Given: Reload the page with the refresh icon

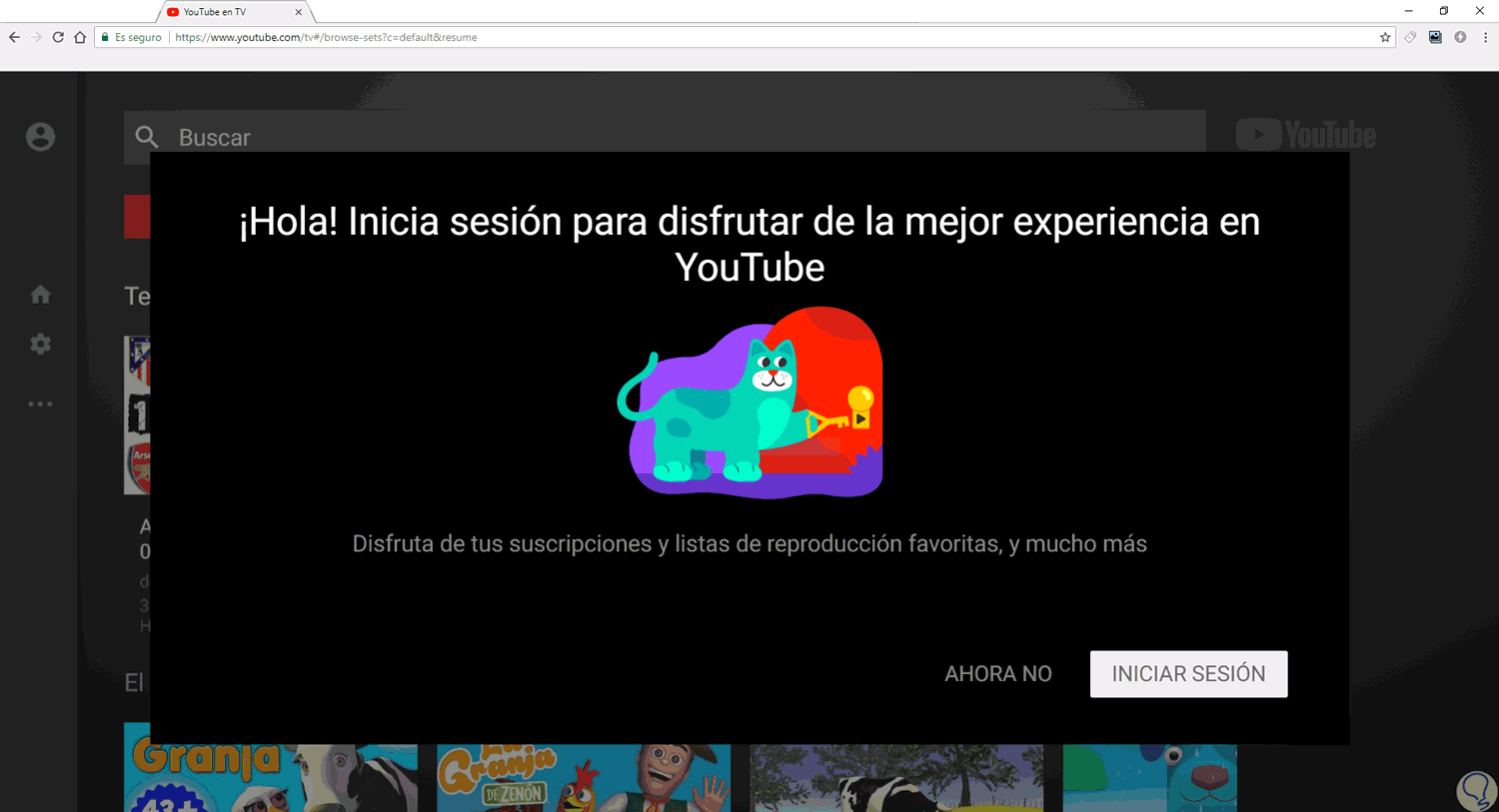Looking at the screenshot, I should click(x=58, y=37).
